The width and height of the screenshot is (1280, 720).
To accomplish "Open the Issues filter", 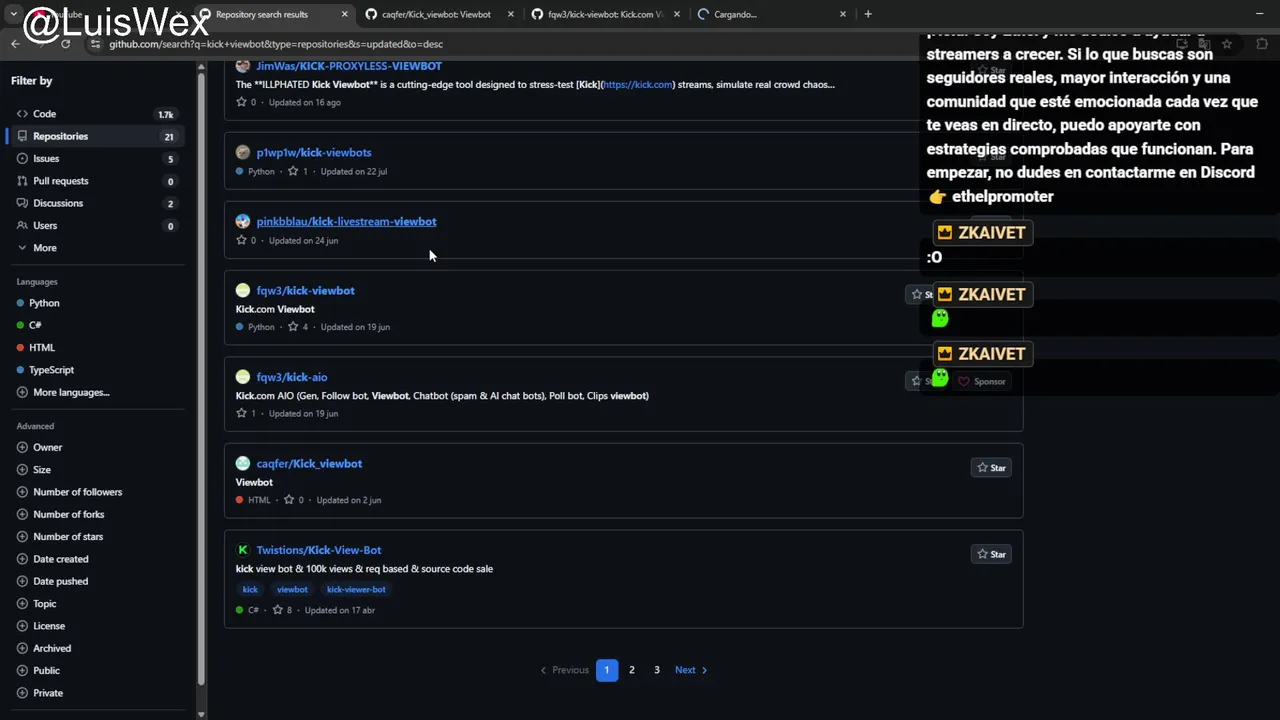I will pyautogui.click(x=96, y=158).
